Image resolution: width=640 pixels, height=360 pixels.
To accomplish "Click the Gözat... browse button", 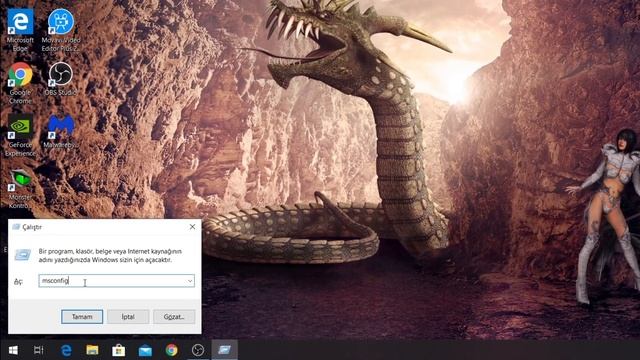I will click(174, 317).
